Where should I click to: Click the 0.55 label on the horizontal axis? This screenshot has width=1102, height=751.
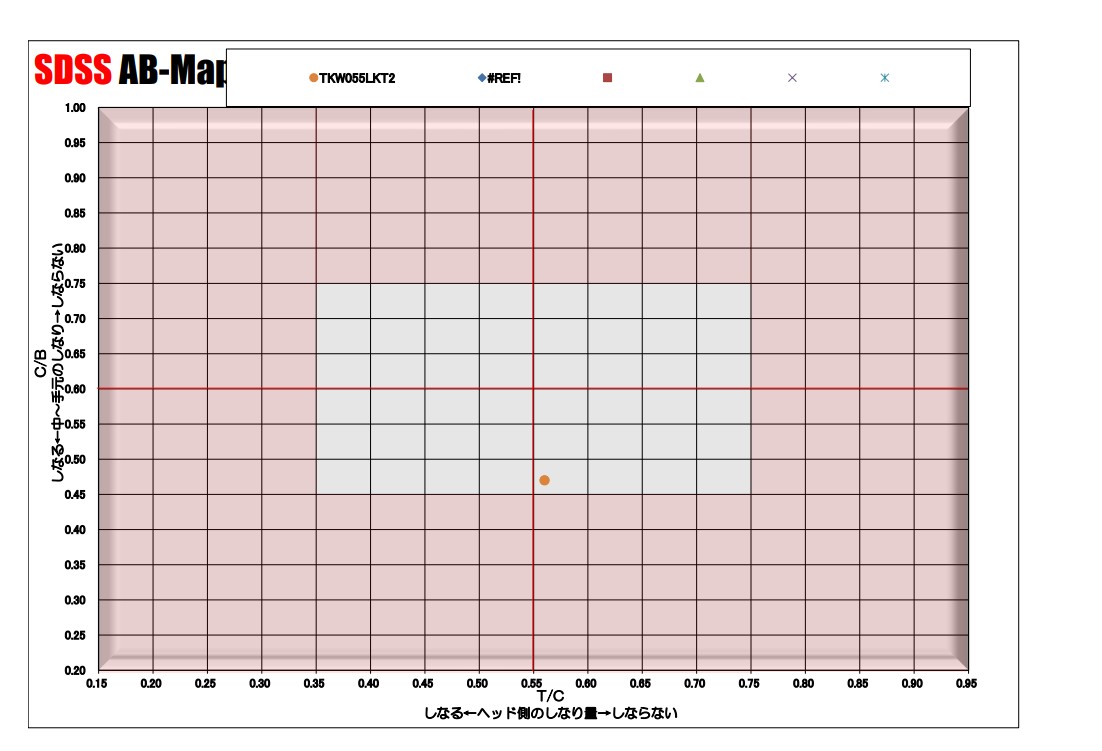[532, 683]
